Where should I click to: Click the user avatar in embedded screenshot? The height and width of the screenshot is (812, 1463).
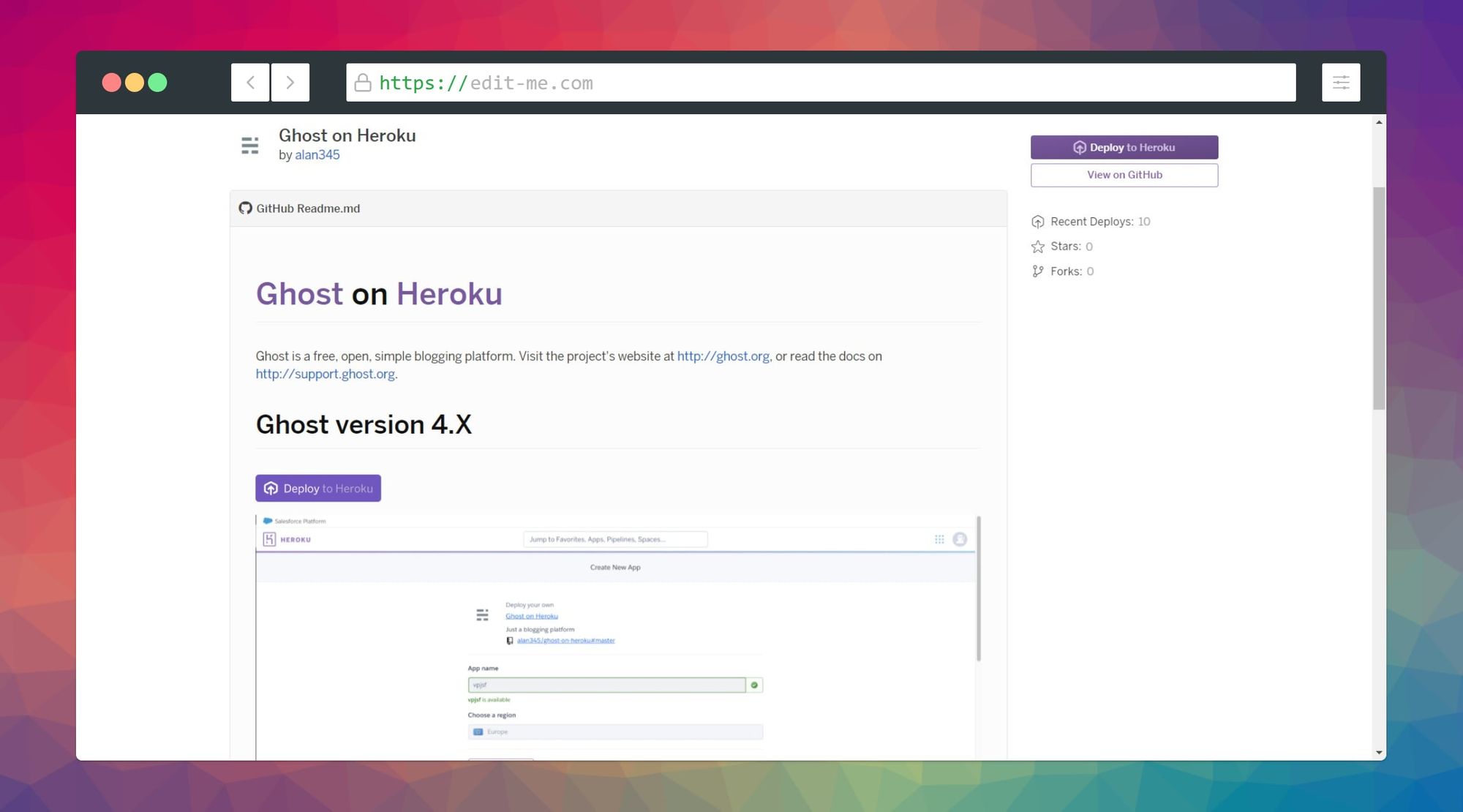pyautogui.click(x=960, y=539)
